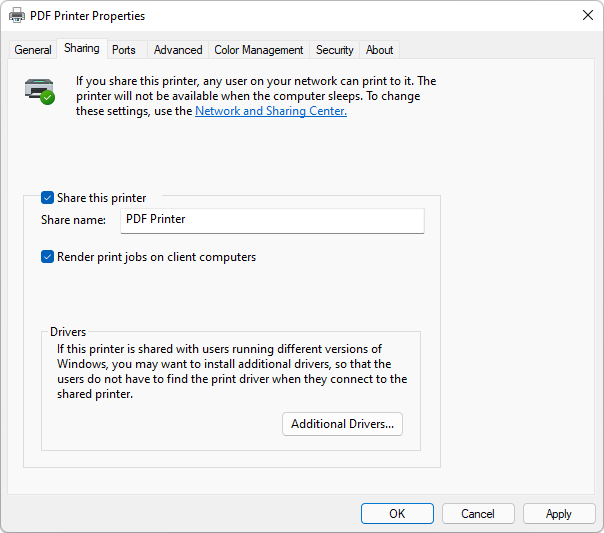Click the Render print jobs label text

click(x=156, y=257)
